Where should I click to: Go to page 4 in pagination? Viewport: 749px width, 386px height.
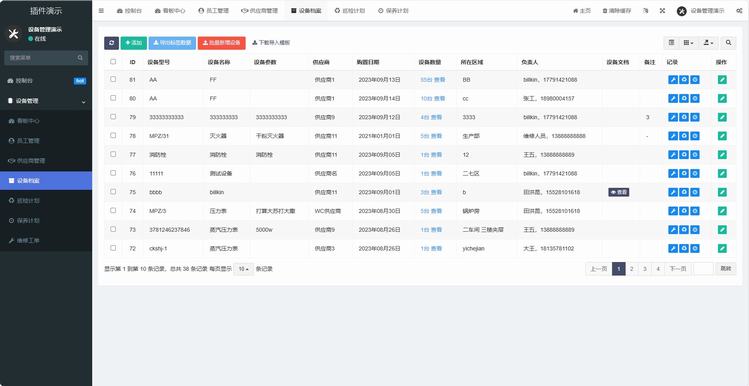click(658, 269)
